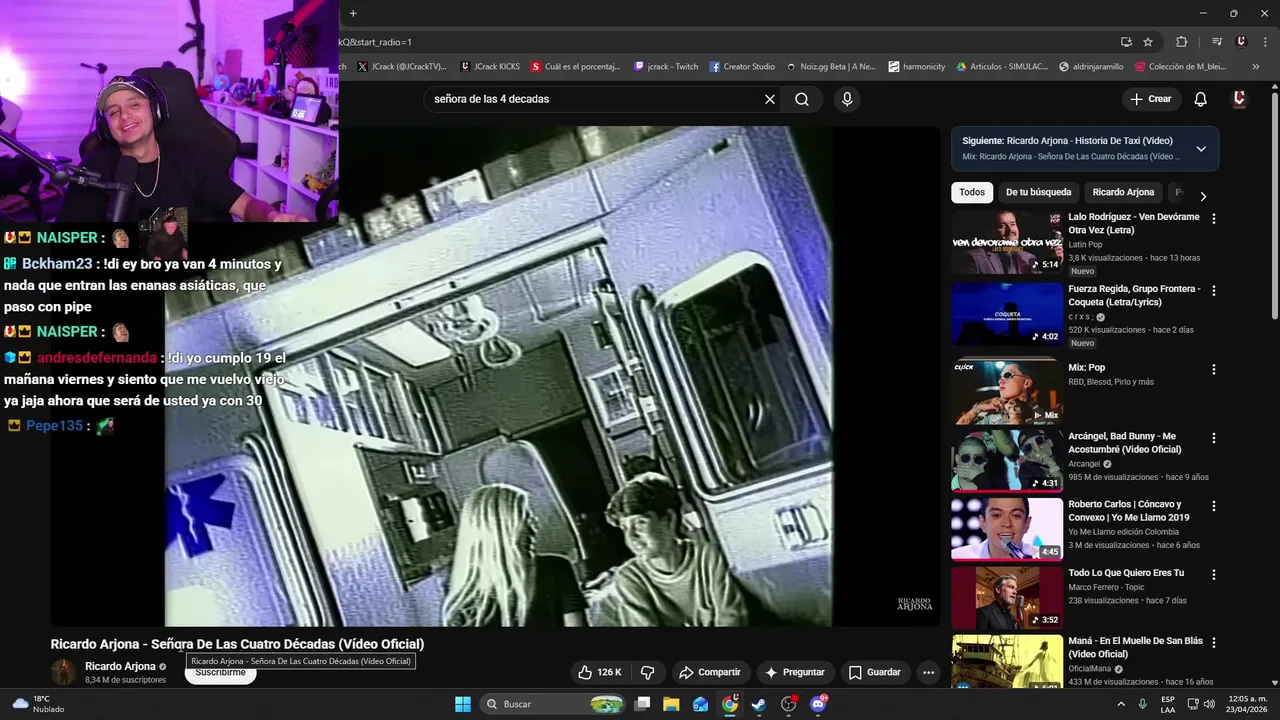
Task: Open the OBS icon in the taskbar
Action: (789, 704)
